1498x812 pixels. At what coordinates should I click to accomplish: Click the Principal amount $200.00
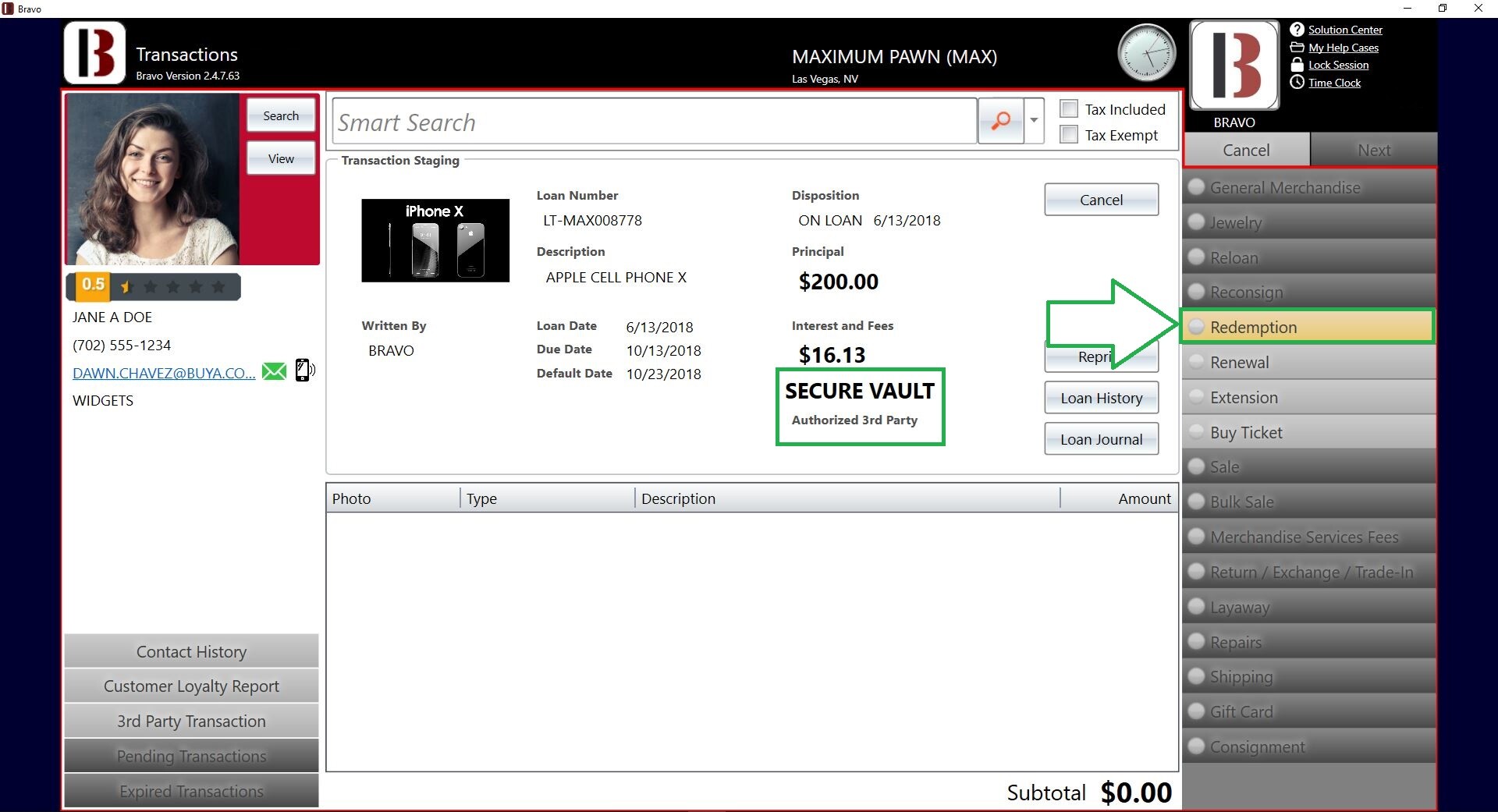coord(838,282)
